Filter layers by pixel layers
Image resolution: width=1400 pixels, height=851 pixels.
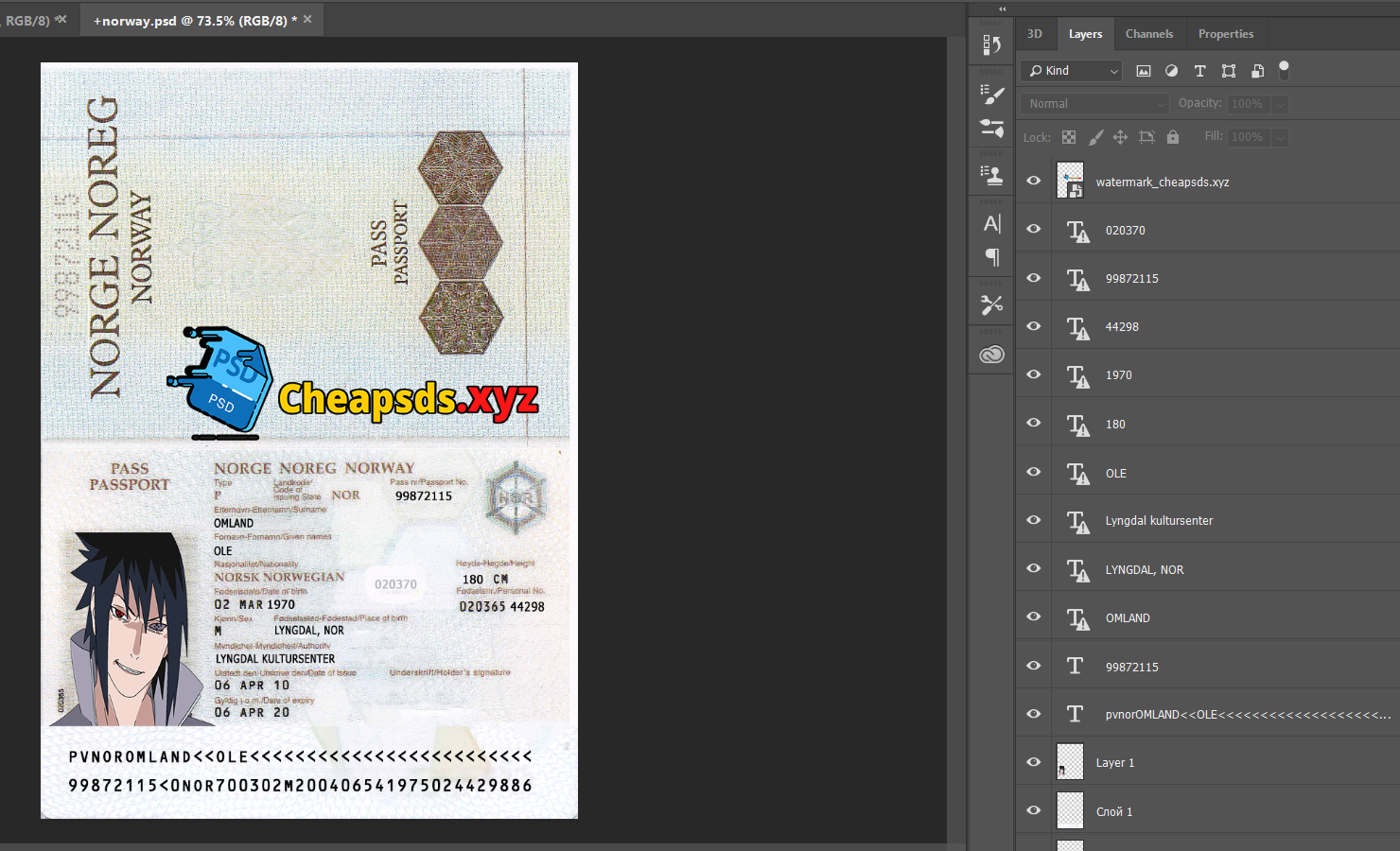click(1144, 71)
